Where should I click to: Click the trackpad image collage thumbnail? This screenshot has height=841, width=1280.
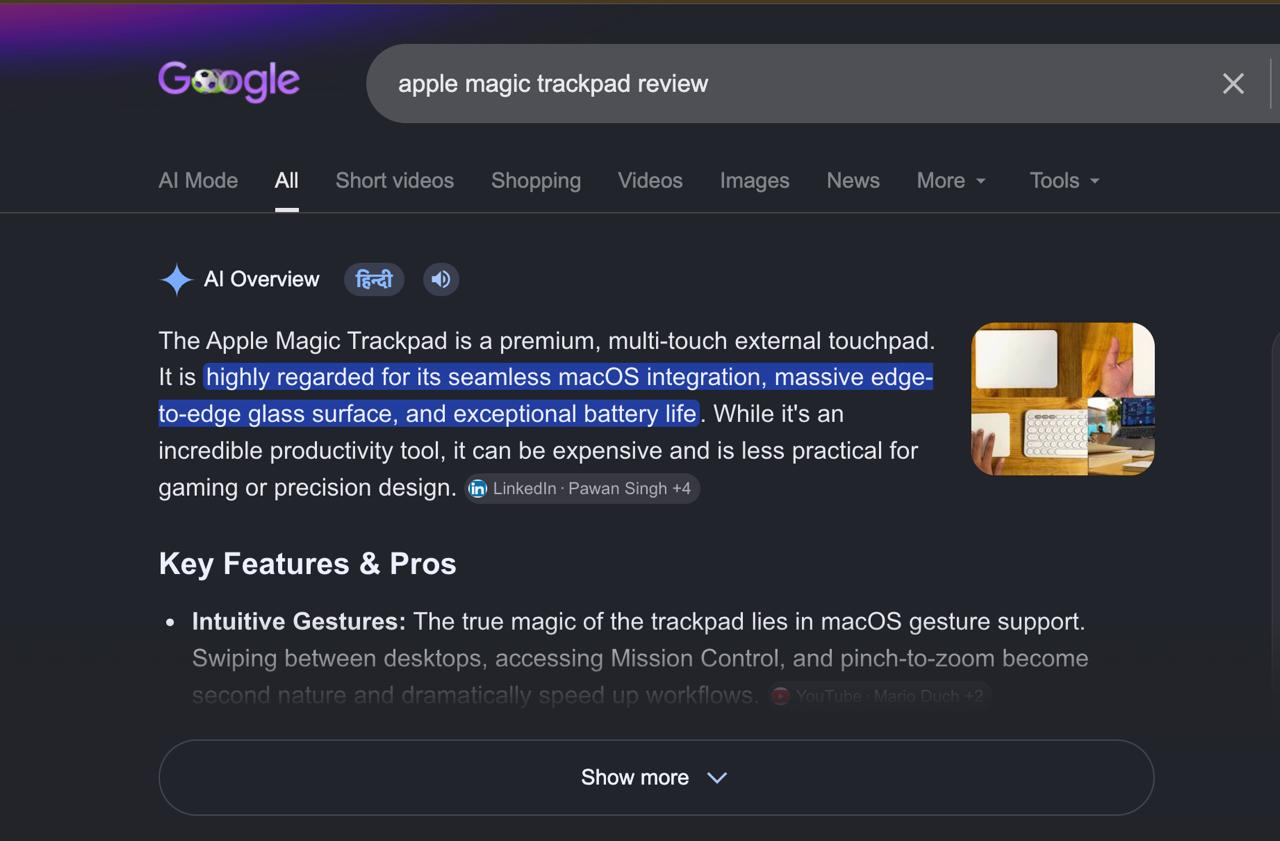coord(1063,399)
